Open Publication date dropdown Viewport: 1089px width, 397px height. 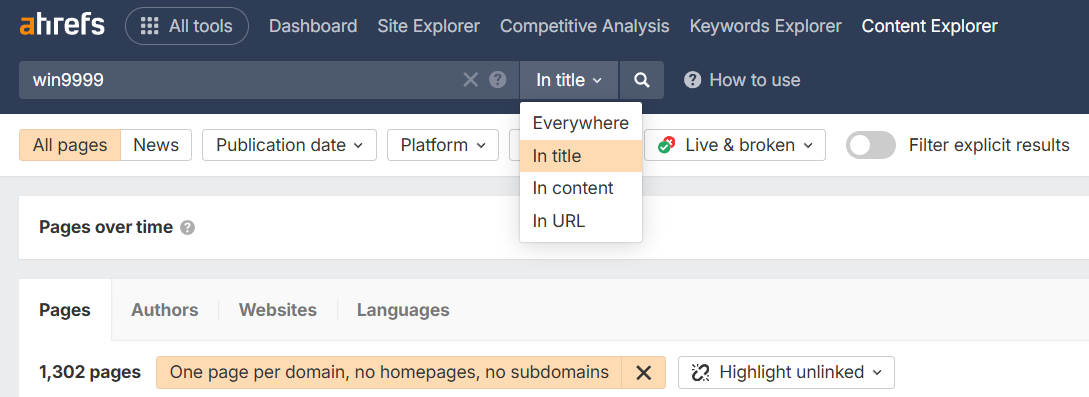pos(290,145)
